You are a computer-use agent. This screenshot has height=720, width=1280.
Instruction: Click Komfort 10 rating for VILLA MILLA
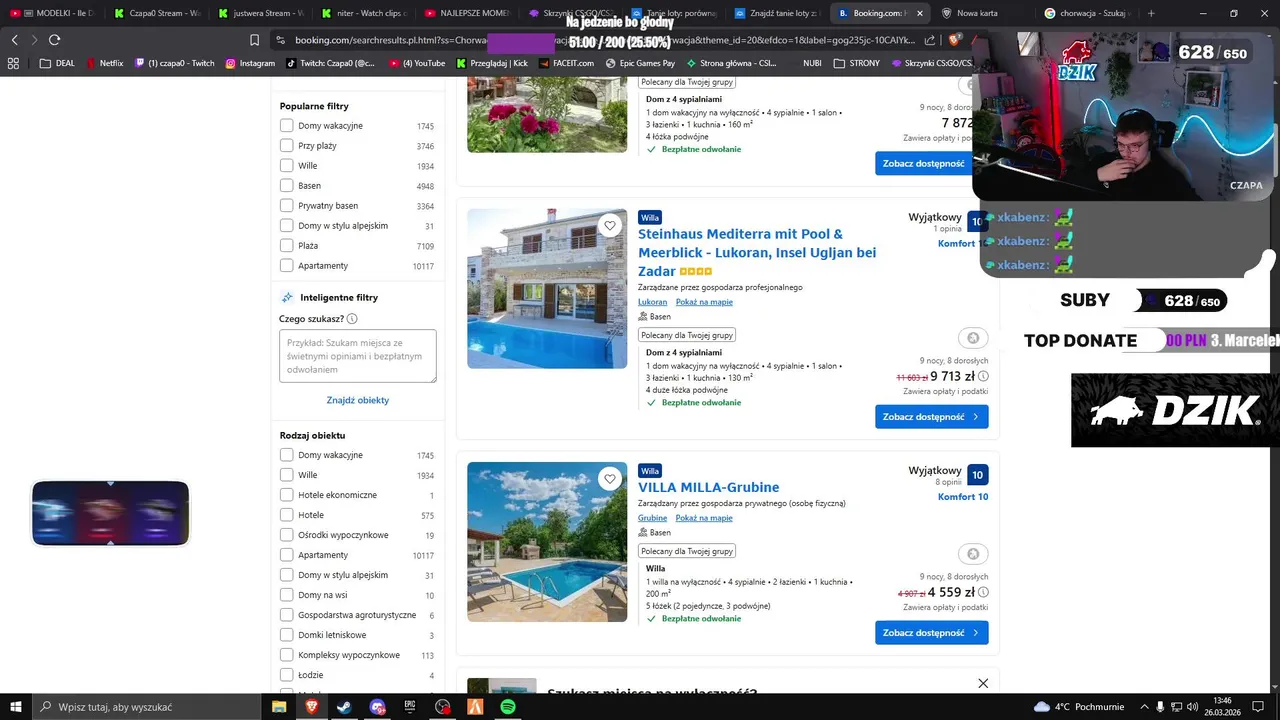coord(963,497)
